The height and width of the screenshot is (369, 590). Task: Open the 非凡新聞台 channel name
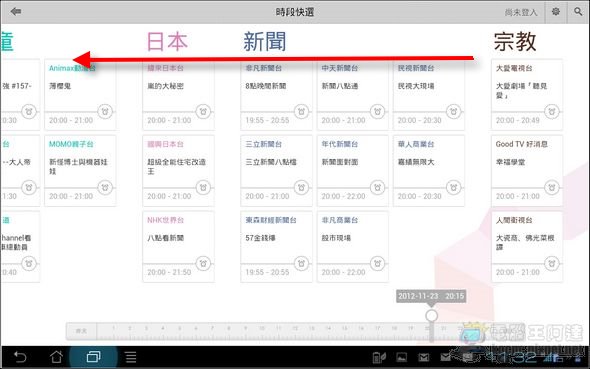[264, 68]
